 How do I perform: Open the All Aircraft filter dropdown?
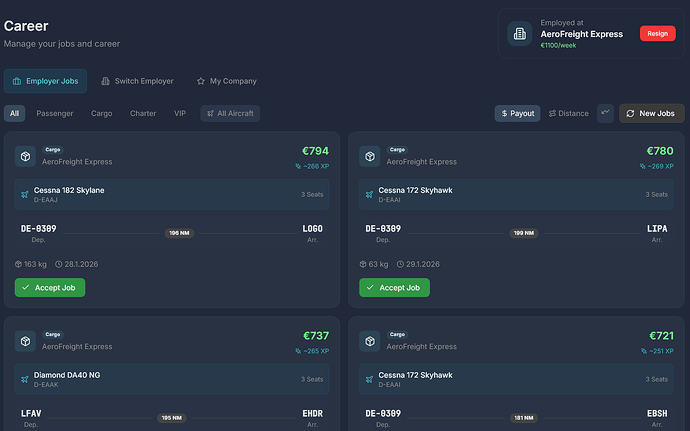[230, 113]
